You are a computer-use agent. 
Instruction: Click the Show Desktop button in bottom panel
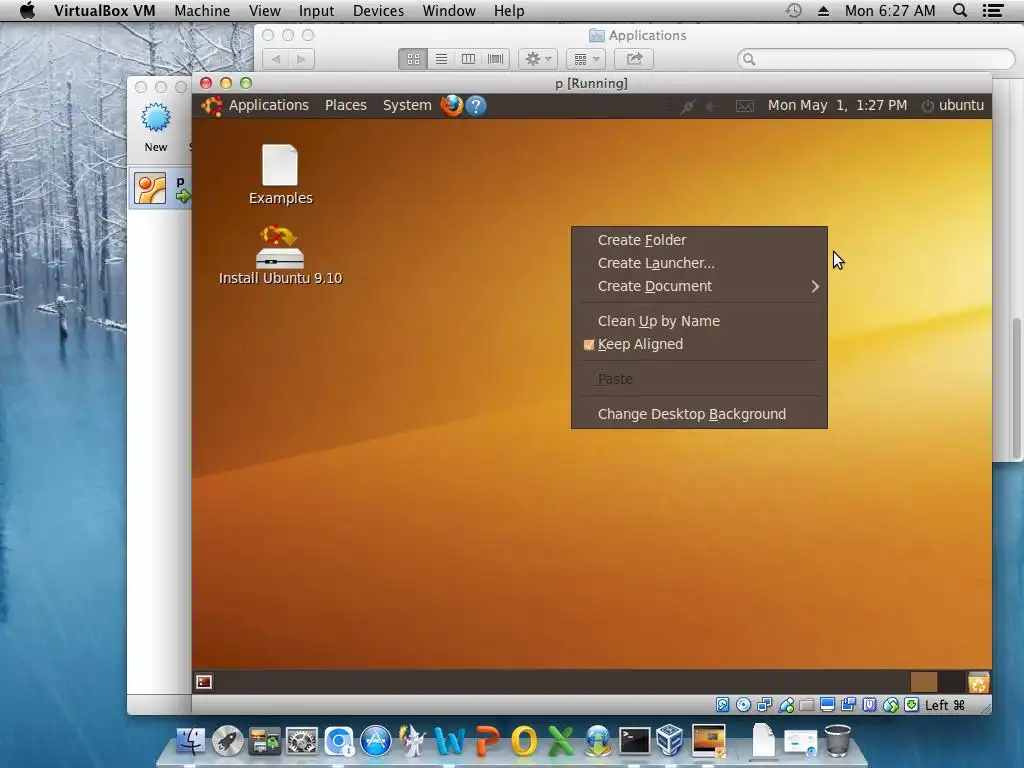coord(204,682)
